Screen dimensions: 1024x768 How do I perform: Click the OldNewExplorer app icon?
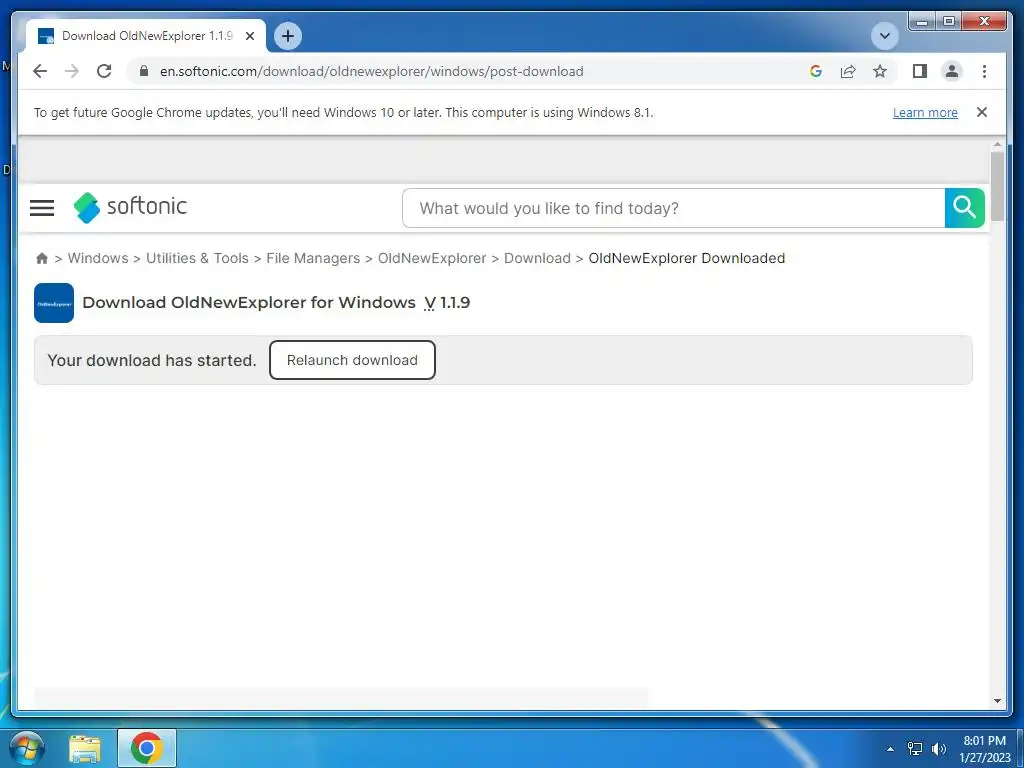[x=54, y=303]
